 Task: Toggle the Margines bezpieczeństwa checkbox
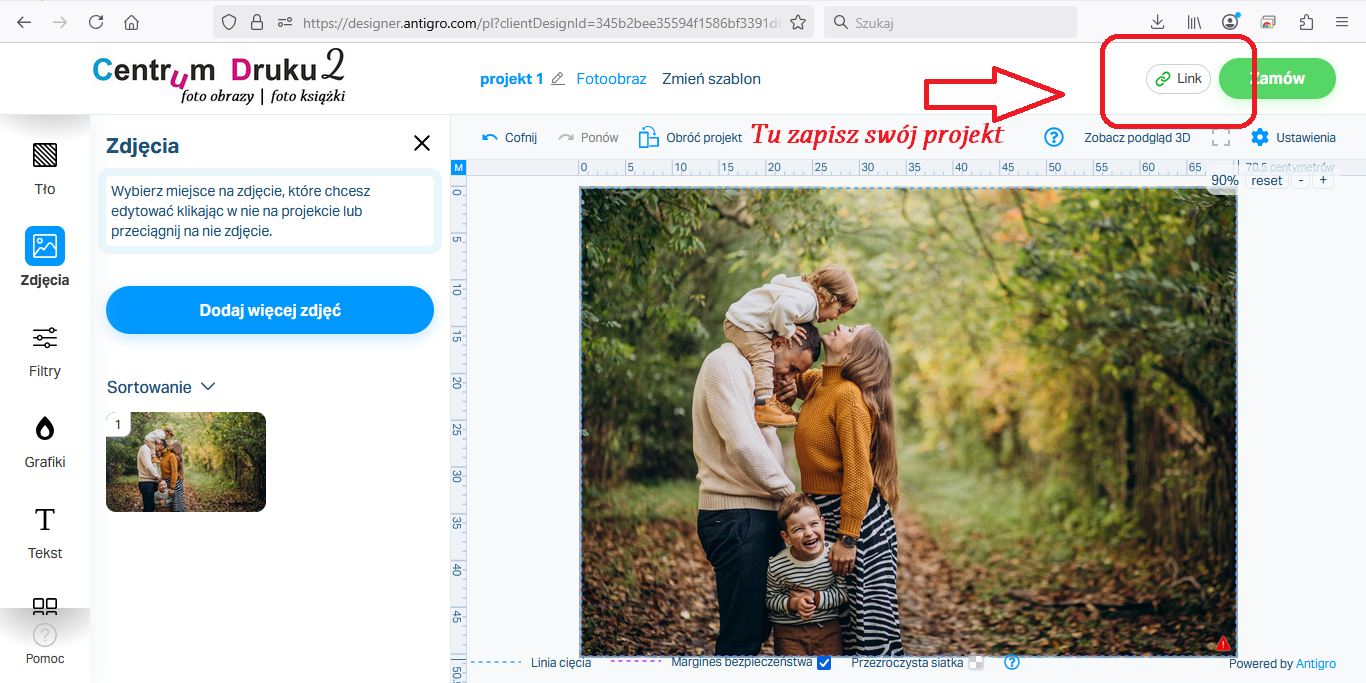tap(824, 662)
